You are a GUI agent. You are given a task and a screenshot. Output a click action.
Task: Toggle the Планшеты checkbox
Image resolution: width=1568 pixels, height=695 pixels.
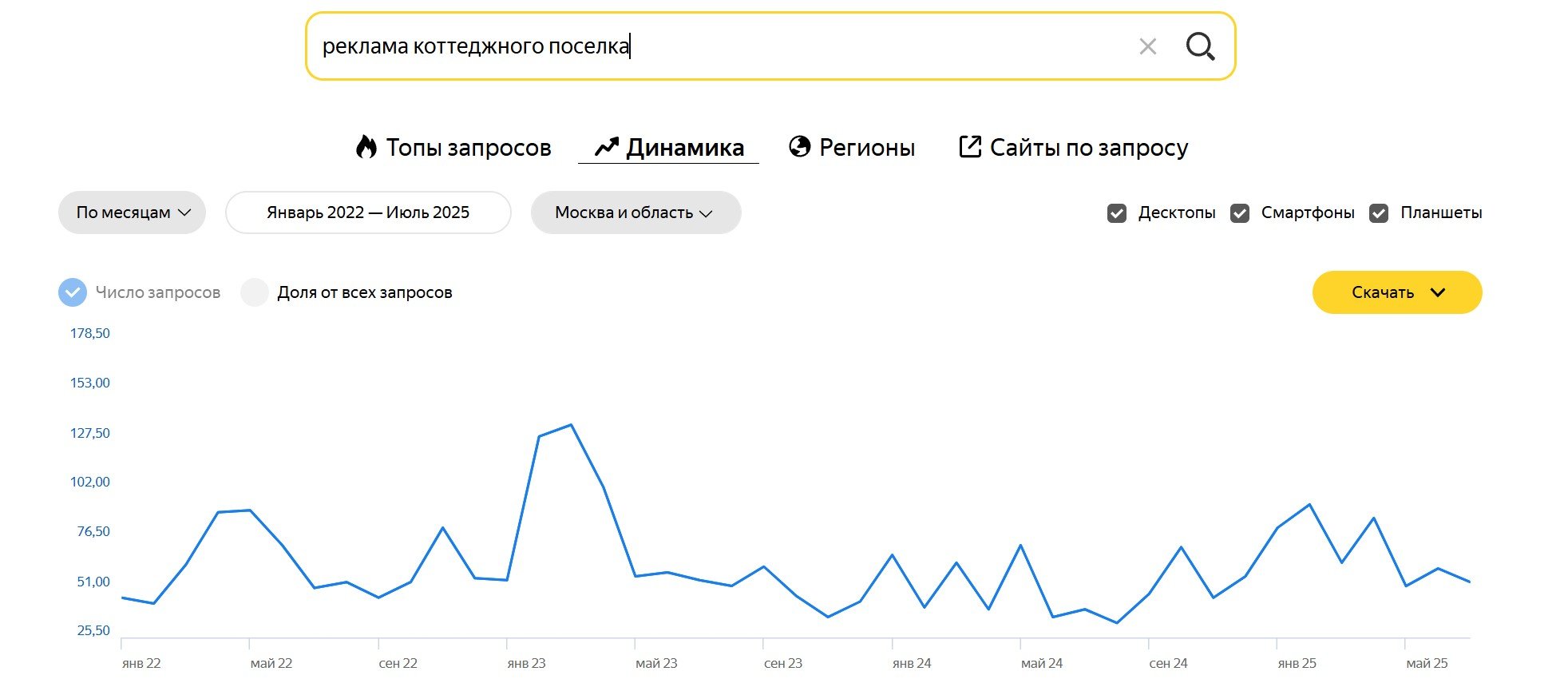(x=1379, y=213)
